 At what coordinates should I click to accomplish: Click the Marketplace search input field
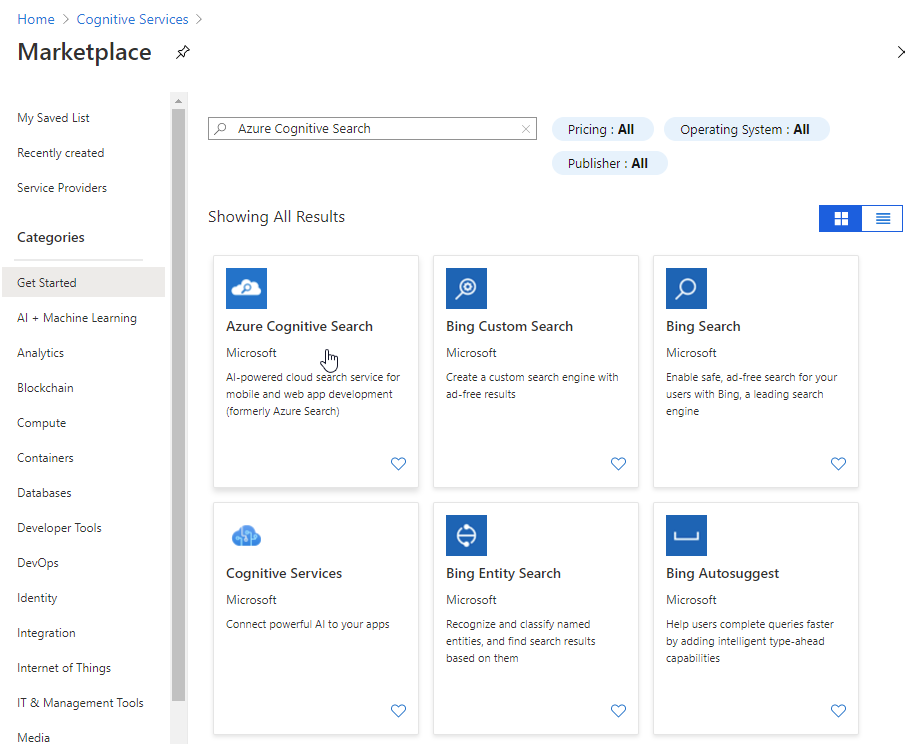pyautogui.click(x=372, y=129)
